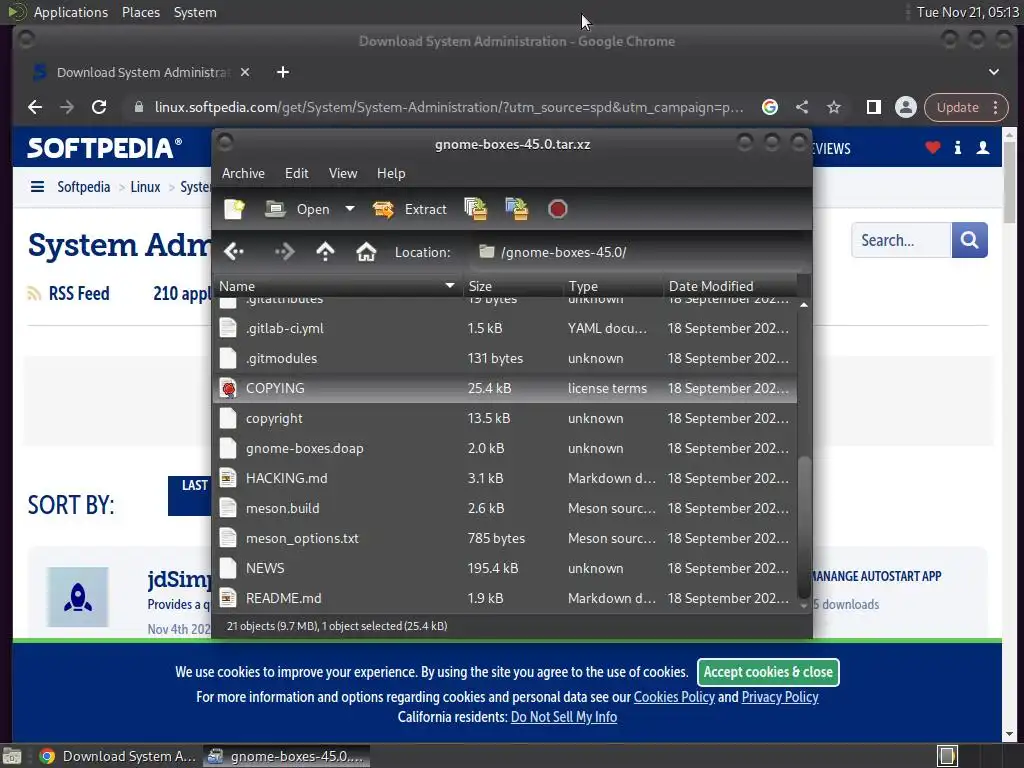Viewport: 1024px width, 768px height.
Task: Stop current operation red button
Action: coord(557,209)
